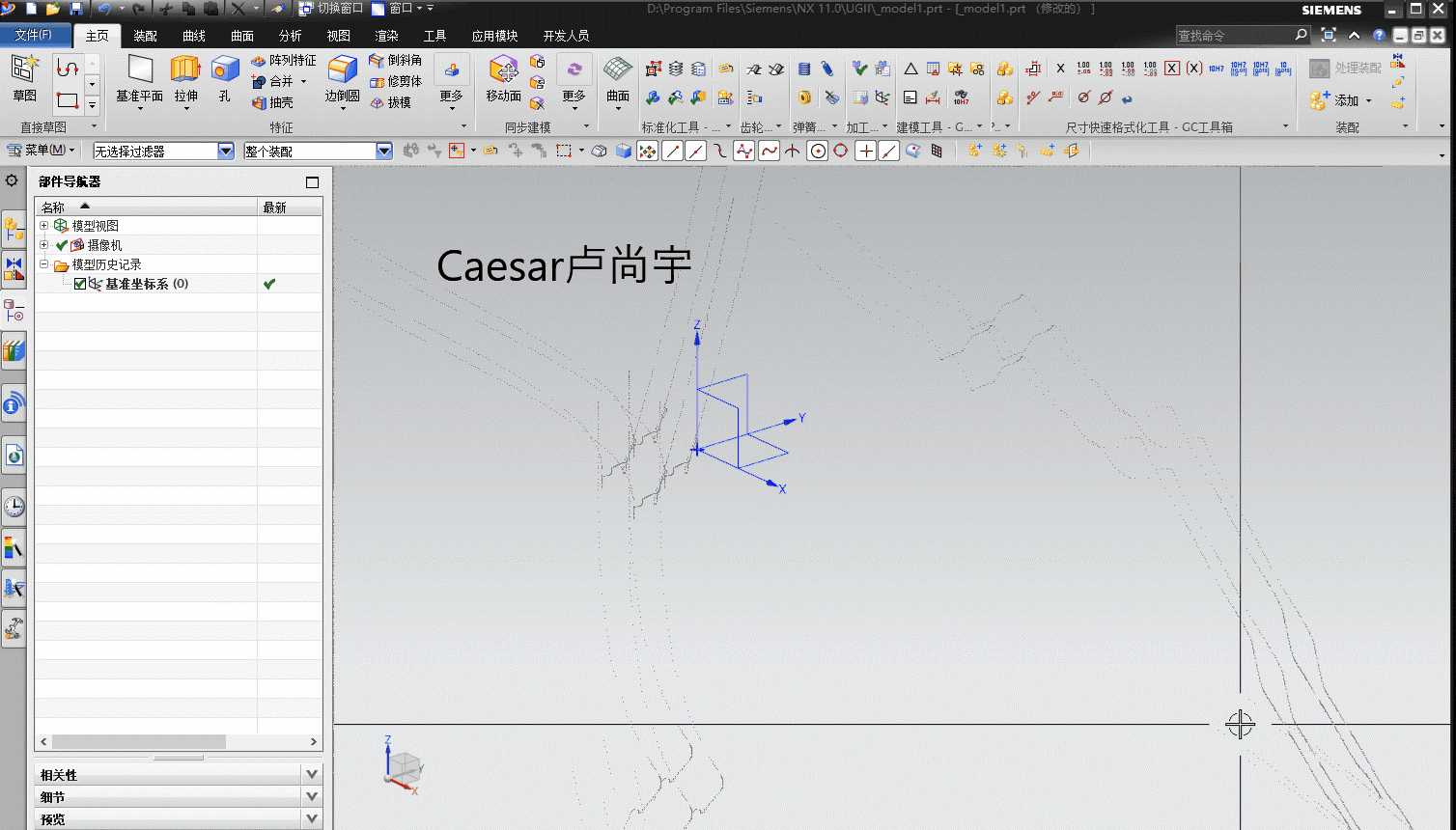
Task: Open the navigator settings gear icon
Action: (x=13, y=180)
